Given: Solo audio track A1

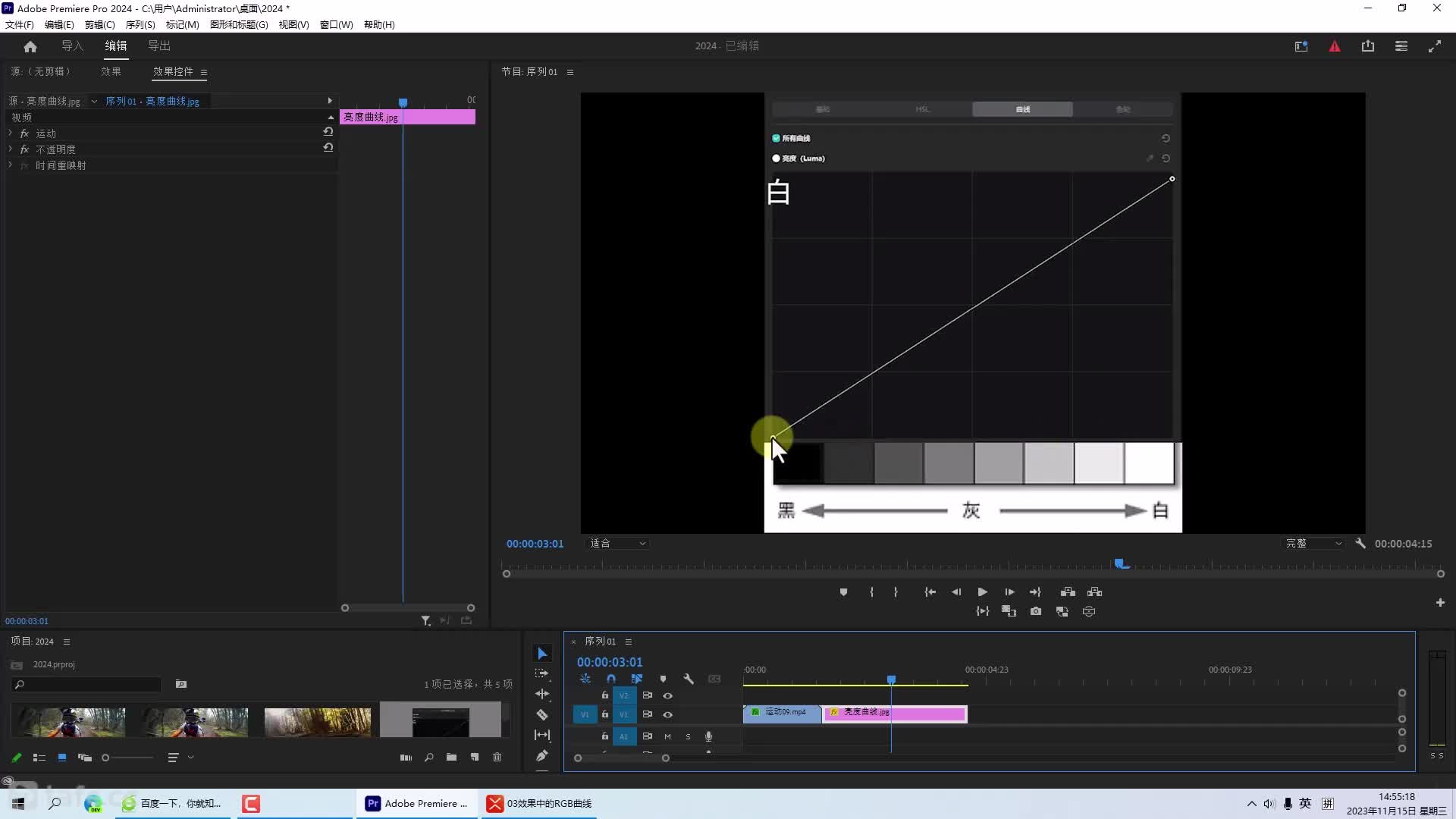Looking at the screenshot, I should pos(688,736).
